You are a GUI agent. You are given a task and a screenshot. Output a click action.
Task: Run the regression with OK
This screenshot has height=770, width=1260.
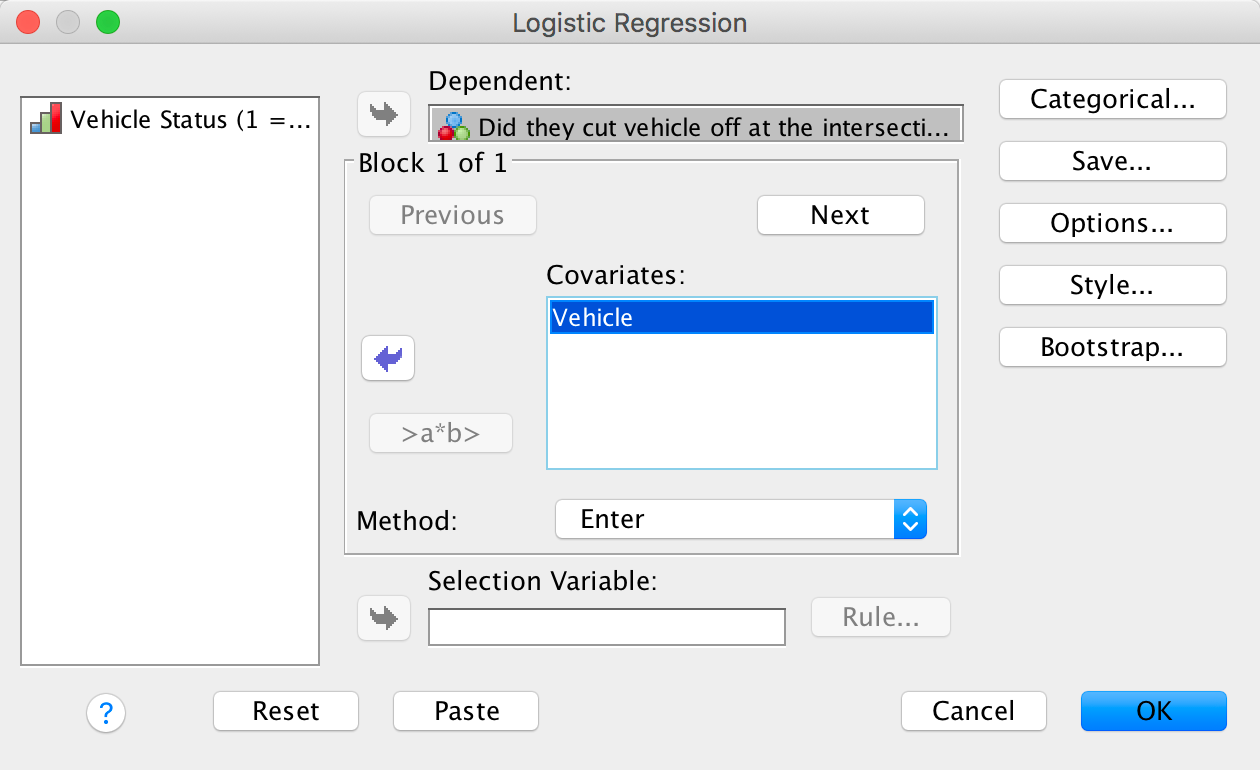pos(1153,711)
